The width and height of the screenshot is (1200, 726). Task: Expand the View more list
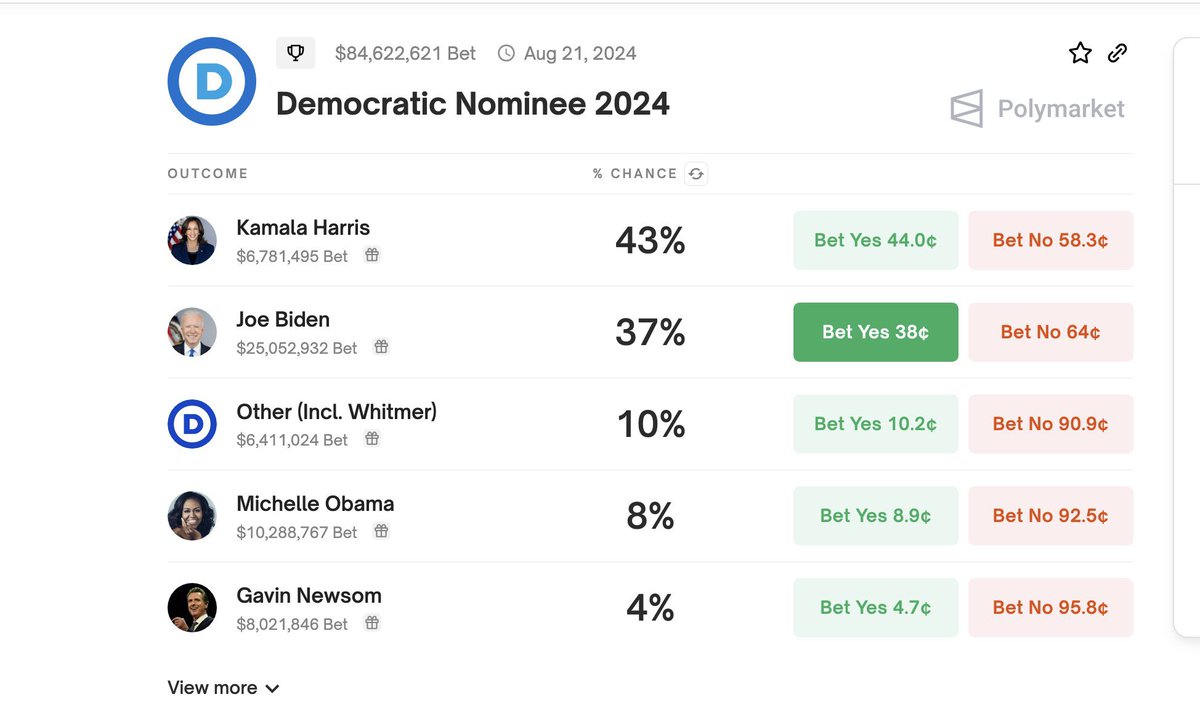tap(223, 688)
